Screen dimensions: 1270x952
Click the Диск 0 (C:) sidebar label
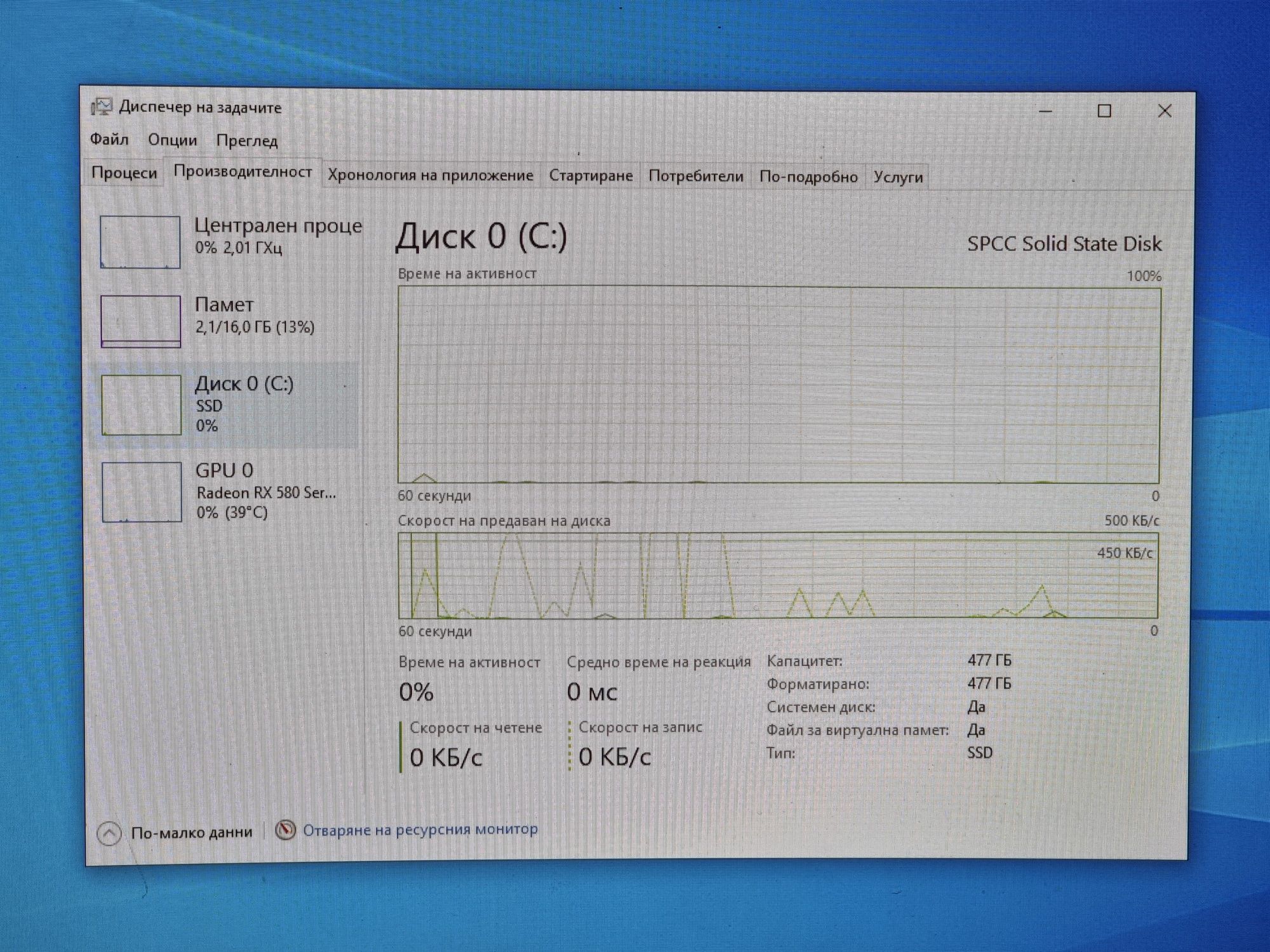[244, 383]
